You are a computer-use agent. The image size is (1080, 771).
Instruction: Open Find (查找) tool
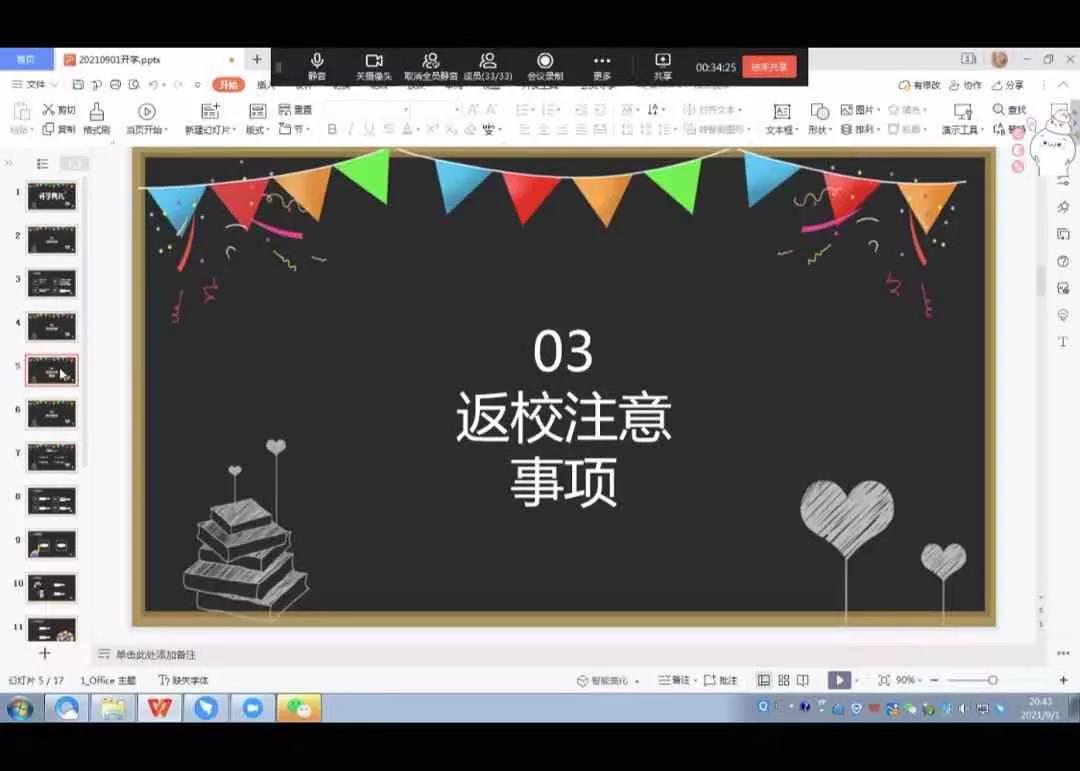click(x=1009, y=109)
